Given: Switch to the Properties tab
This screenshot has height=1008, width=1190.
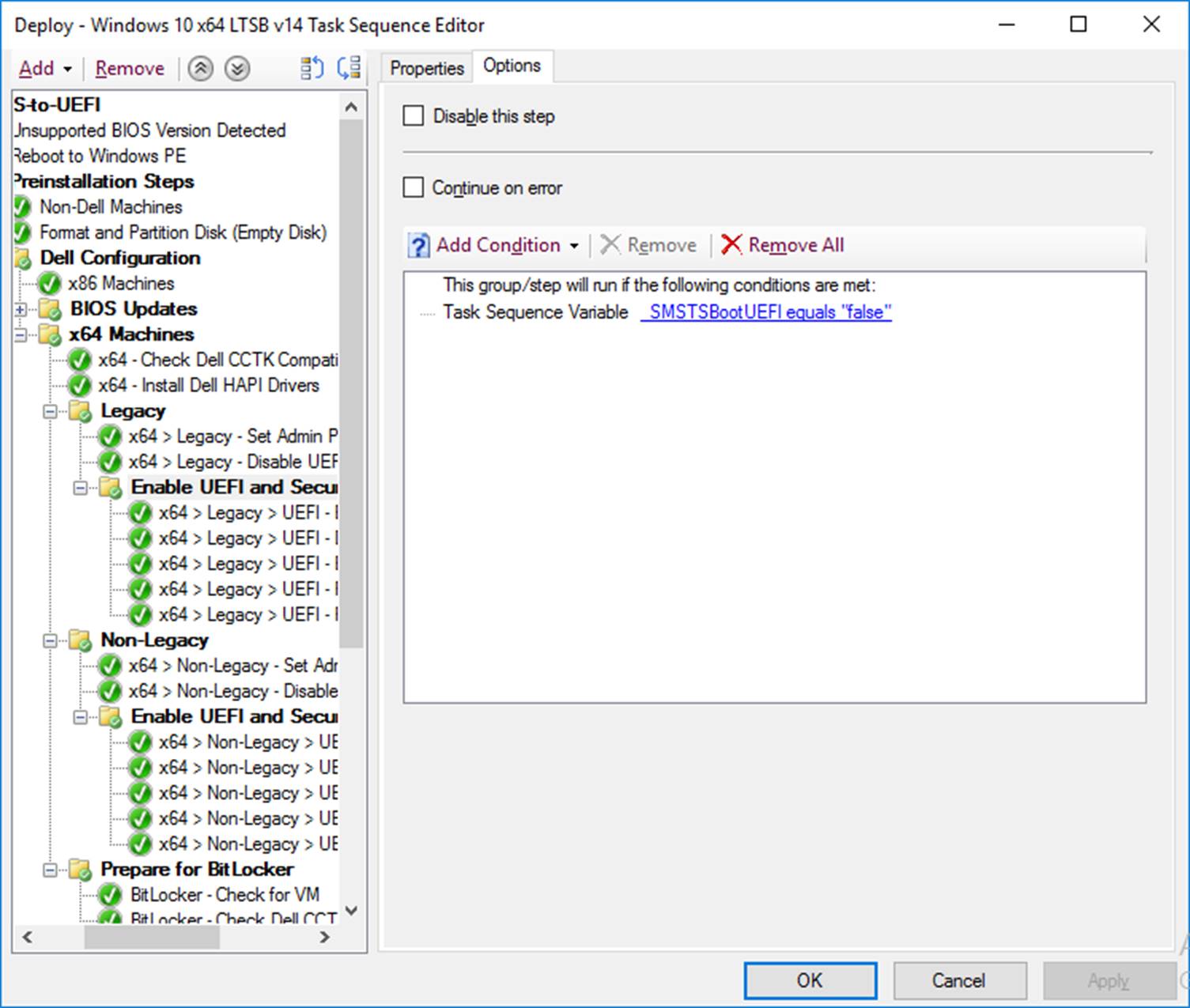Looking at the screenshot, I should tap(427, 68).
